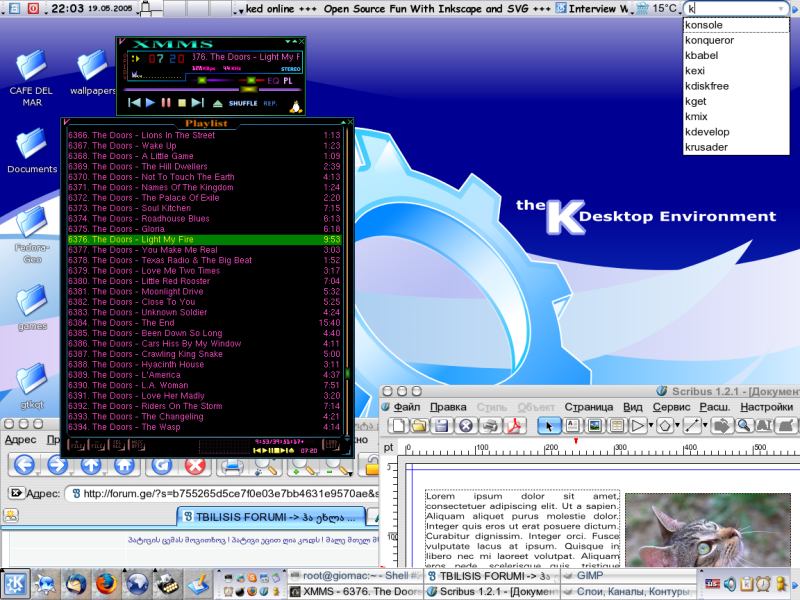Open the Страница menu in Scribus
Screen dimensions: 800x600
click(x=588, y=407)
